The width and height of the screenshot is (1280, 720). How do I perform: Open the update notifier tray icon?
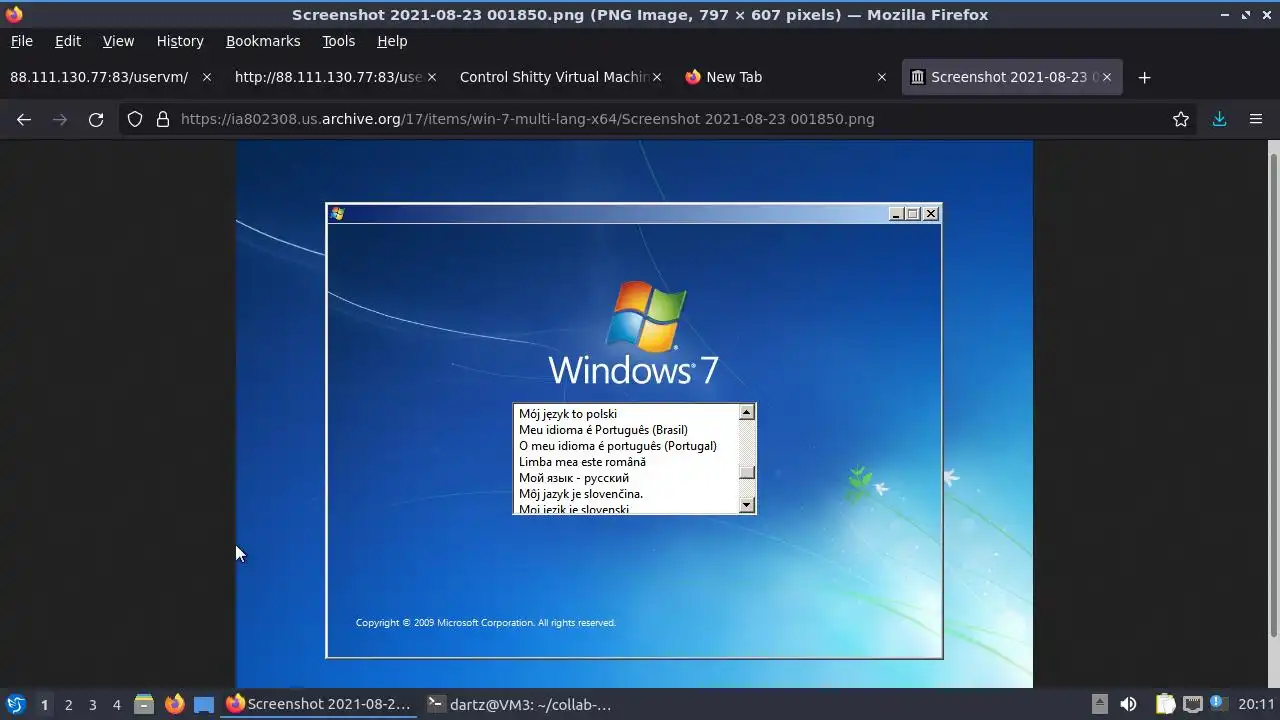coord(1218,703)
